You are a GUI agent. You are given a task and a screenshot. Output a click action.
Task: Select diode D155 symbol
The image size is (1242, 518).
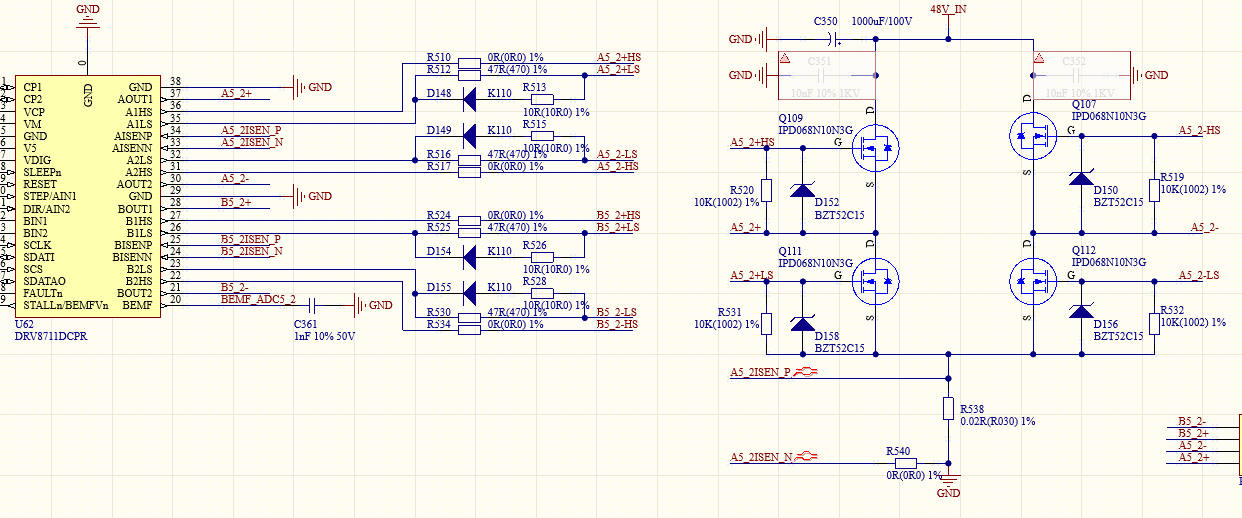(x=470, y=294)
